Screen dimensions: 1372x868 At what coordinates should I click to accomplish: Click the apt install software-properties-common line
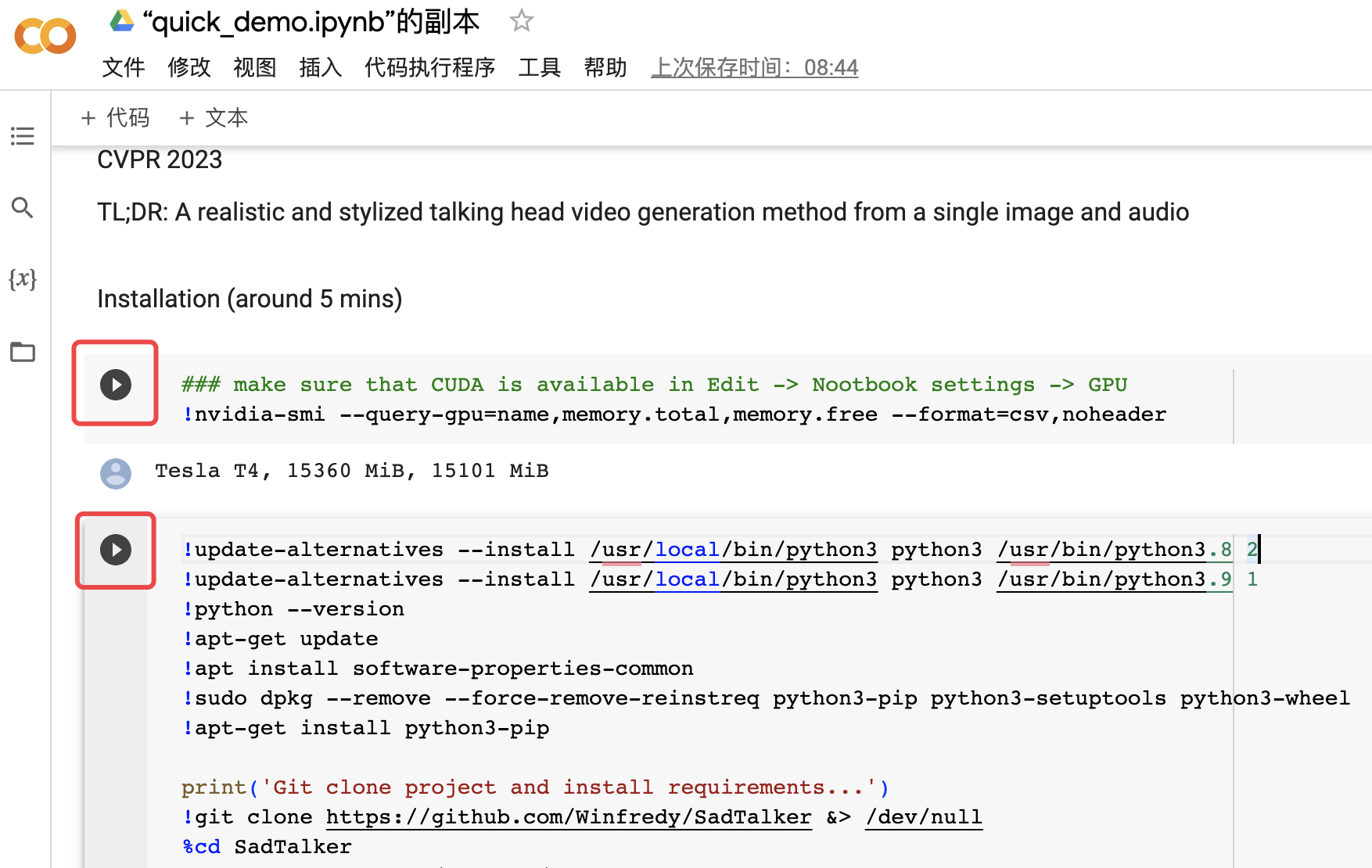coord(438,669)
